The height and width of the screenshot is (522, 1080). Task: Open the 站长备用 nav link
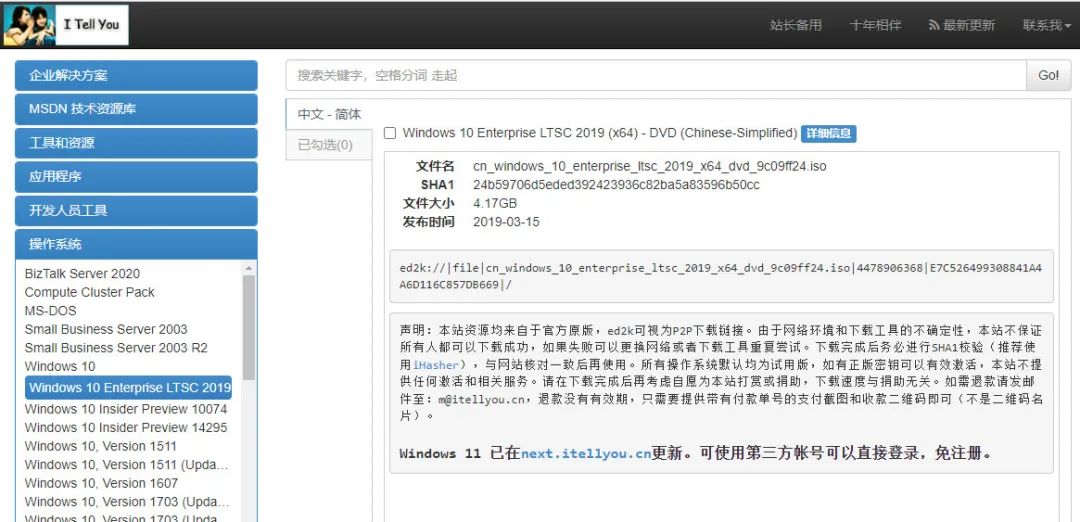tap(796, 25)
